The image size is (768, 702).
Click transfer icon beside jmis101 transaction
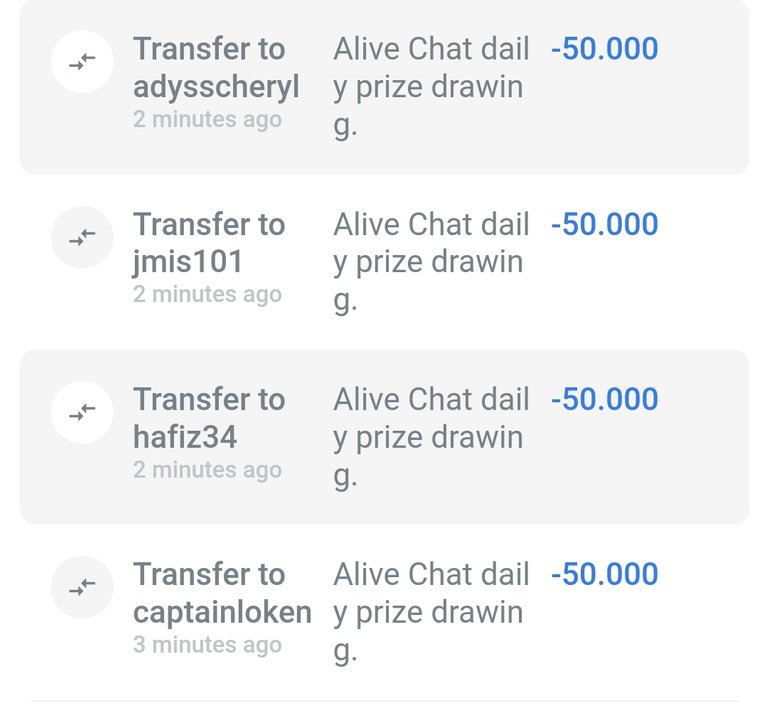[82, 237]
